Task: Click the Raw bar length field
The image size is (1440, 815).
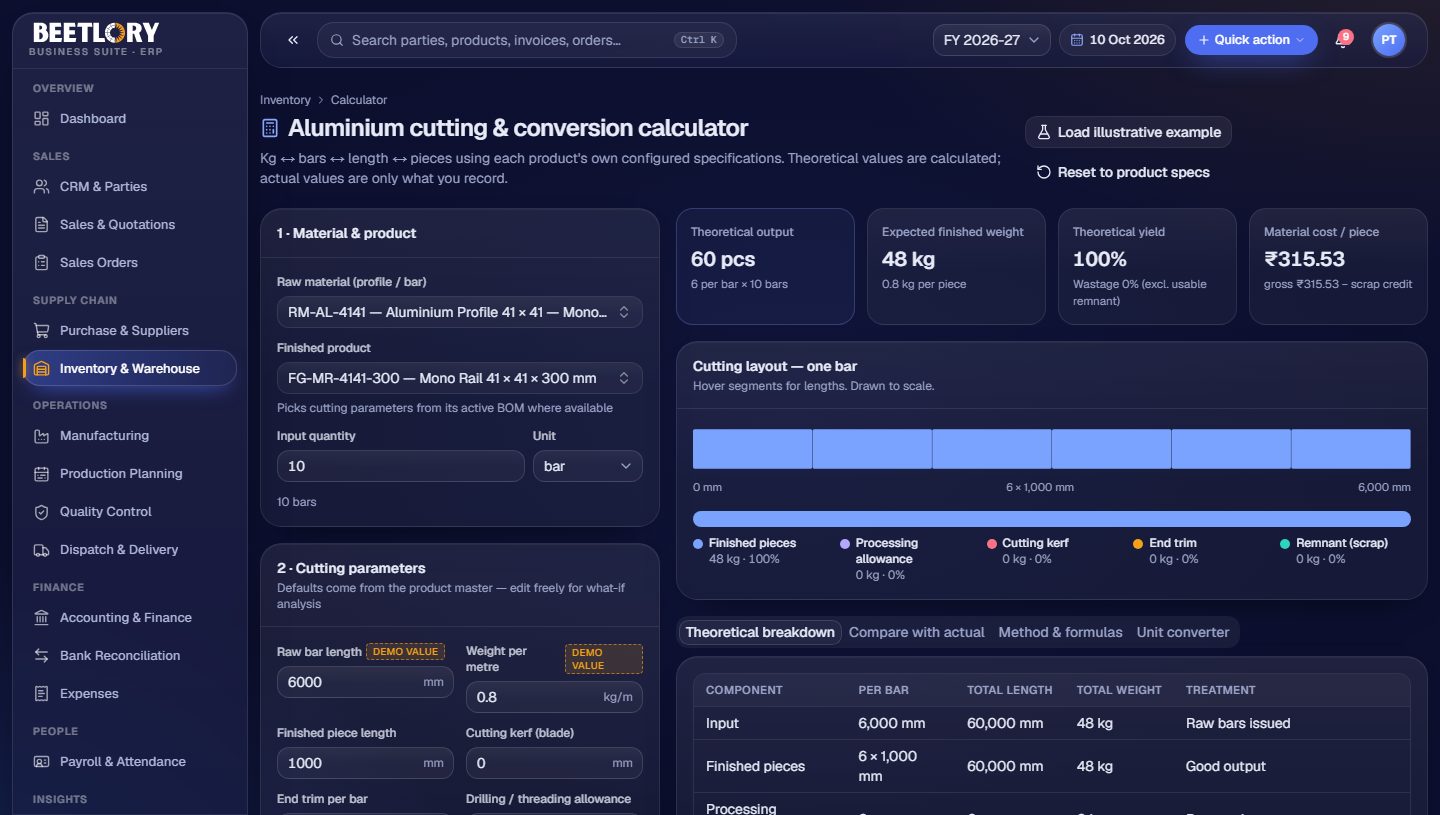Action: click(x=365, y=682)
